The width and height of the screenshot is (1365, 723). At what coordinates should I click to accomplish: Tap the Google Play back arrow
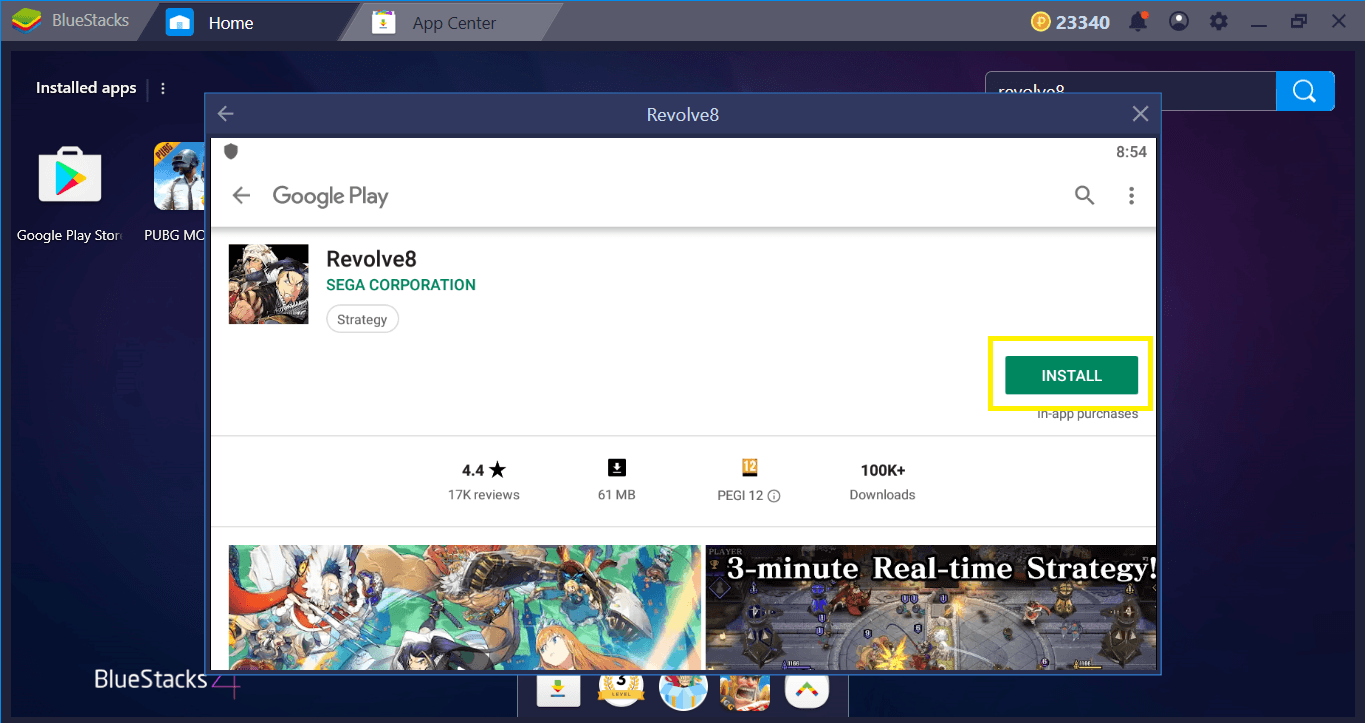pyautogui.click(x=241, y=196)
